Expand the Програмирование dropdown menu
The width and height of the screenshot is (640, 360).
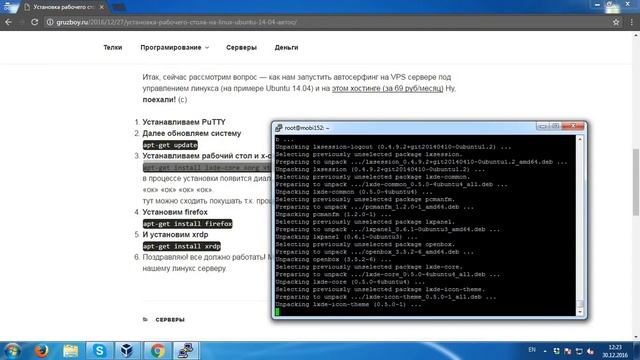(174, 47)
